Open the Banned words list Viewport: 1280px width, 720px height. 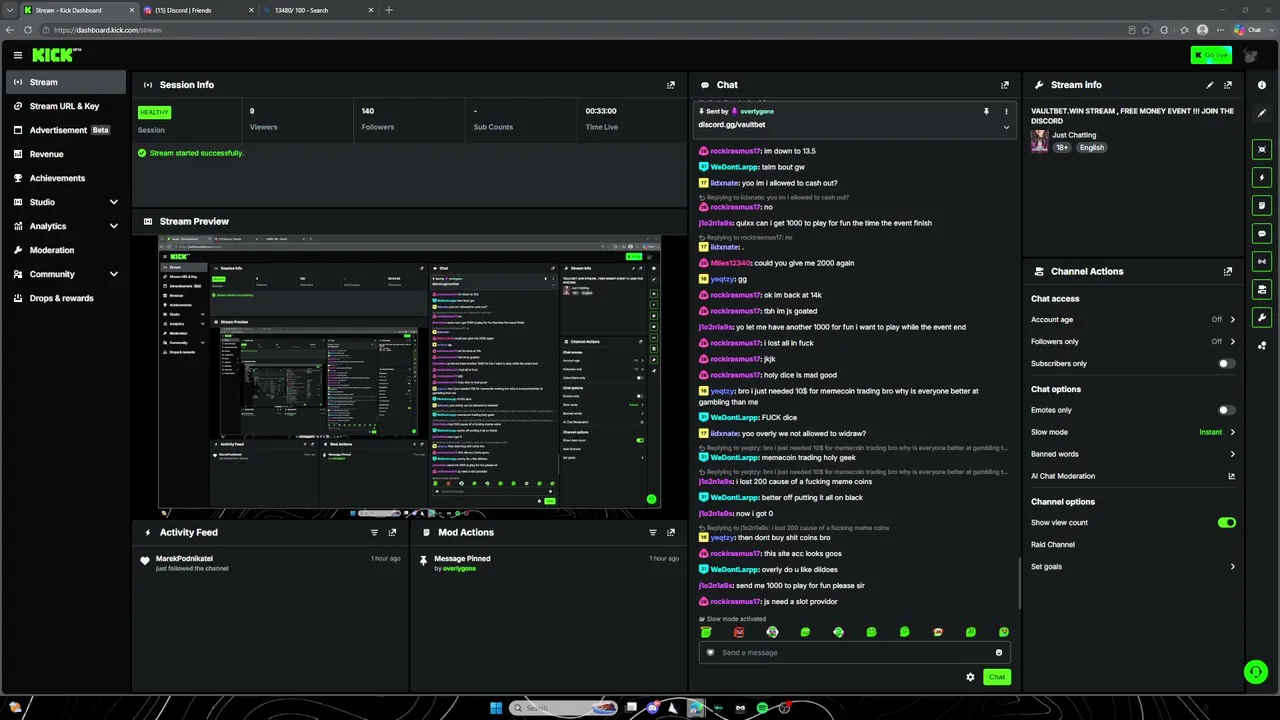tap(1133, 454)
